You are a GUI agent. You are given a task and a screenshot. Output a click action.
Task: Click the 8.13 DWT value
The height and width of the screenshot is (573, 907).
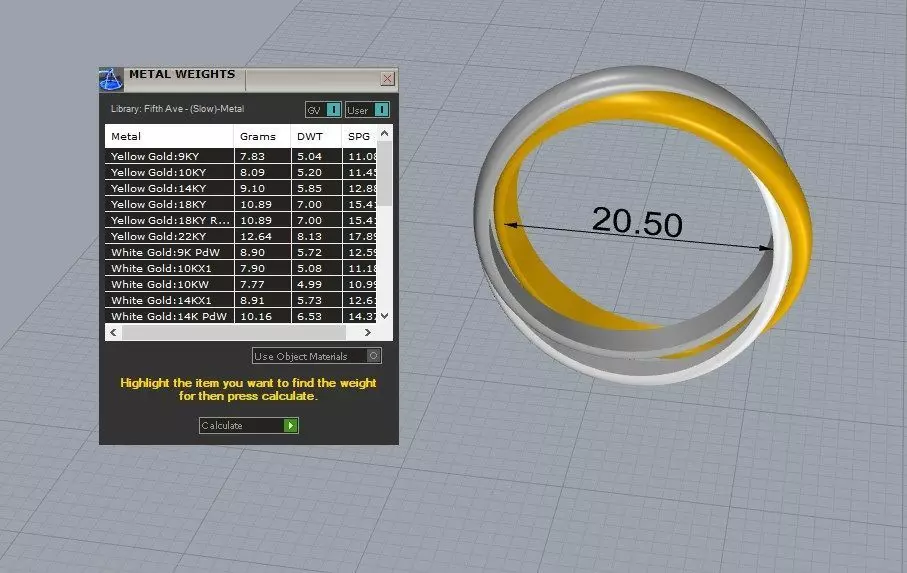(309, 236)
